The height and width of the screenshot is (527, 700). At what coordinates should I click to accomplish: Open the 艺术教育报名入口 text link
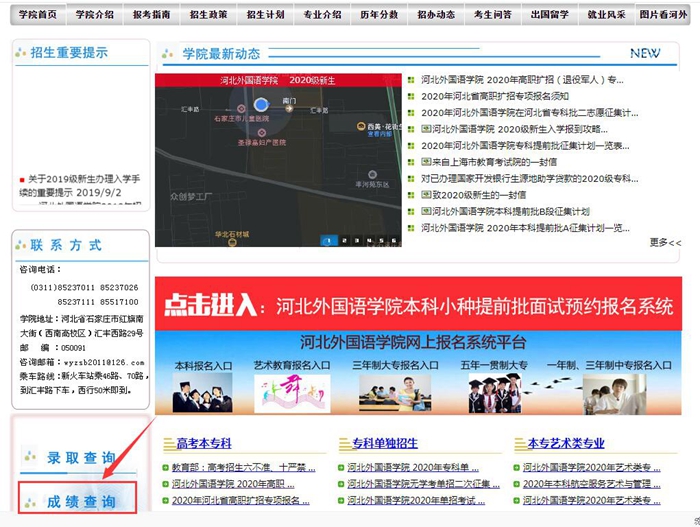point(292,365)
